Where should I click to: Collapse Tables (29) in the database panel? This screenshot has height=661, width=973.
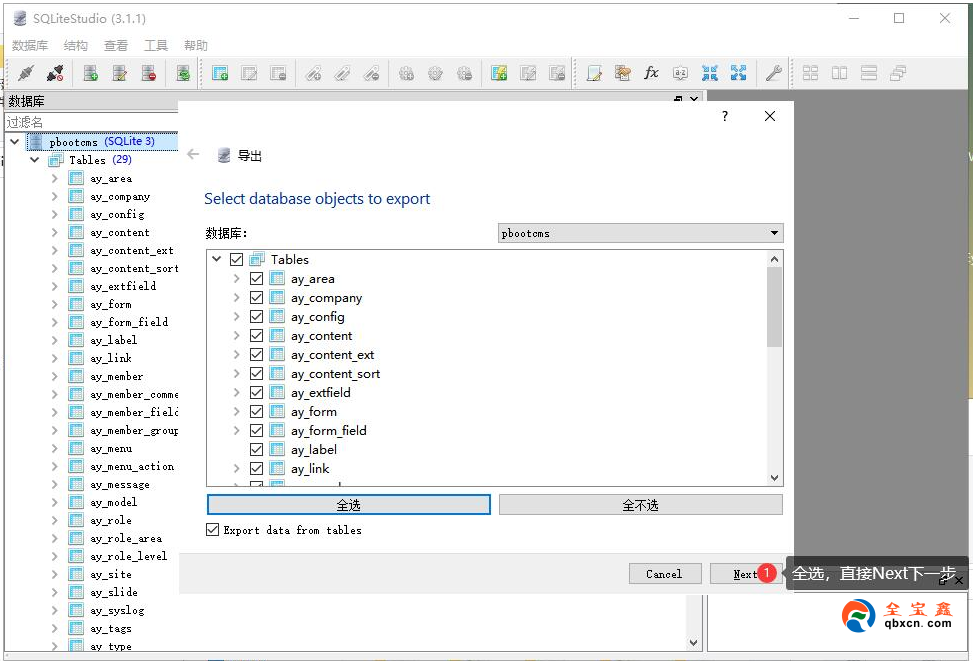[35, 160]
